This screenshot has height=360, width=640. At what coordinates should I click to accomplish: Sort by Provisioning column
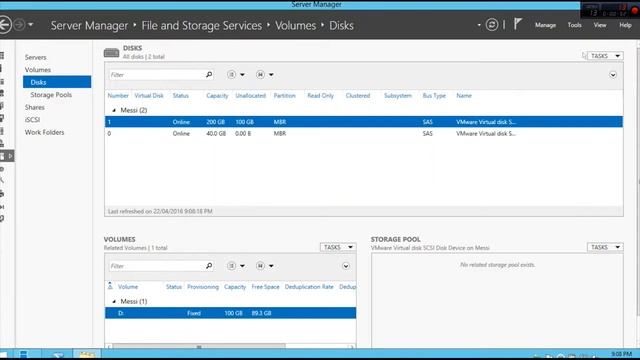[203, 287]
